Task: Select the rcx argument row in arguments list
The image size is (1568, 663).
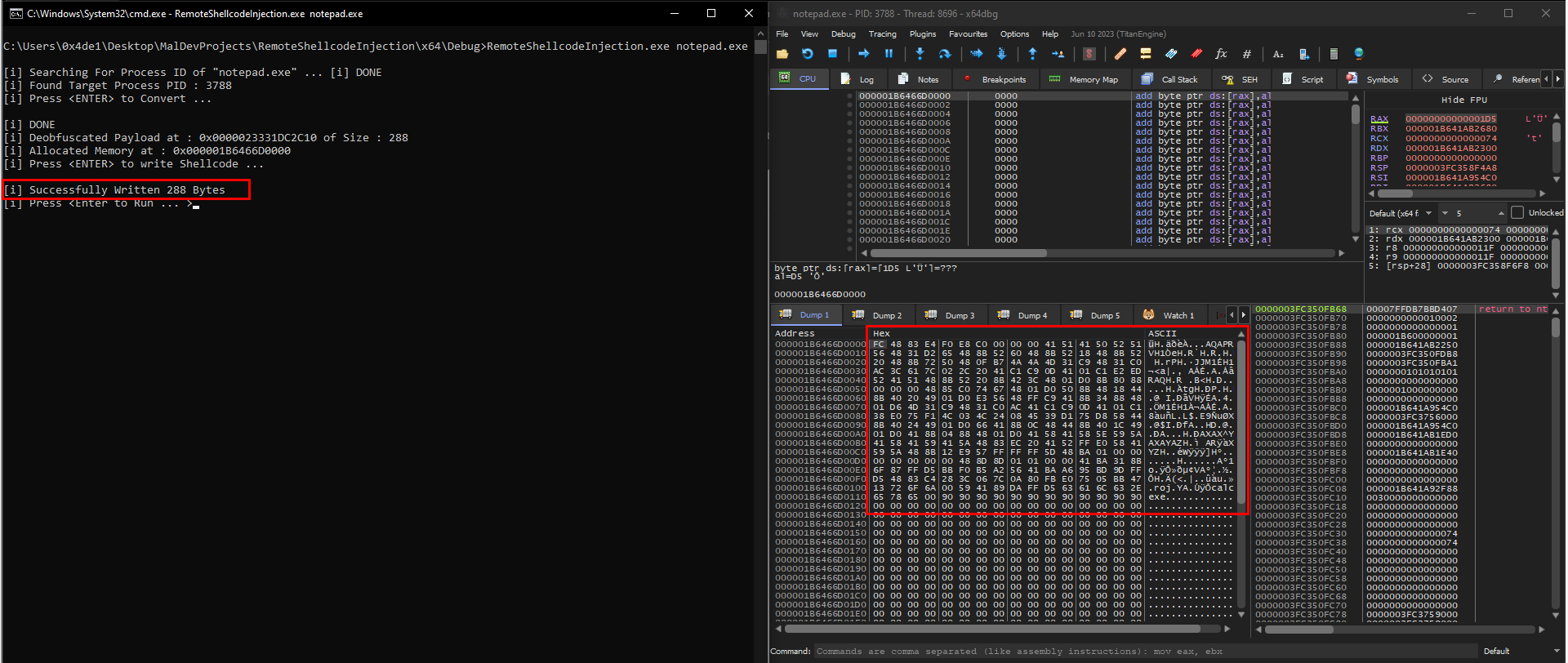Action: pos(1457,230)
